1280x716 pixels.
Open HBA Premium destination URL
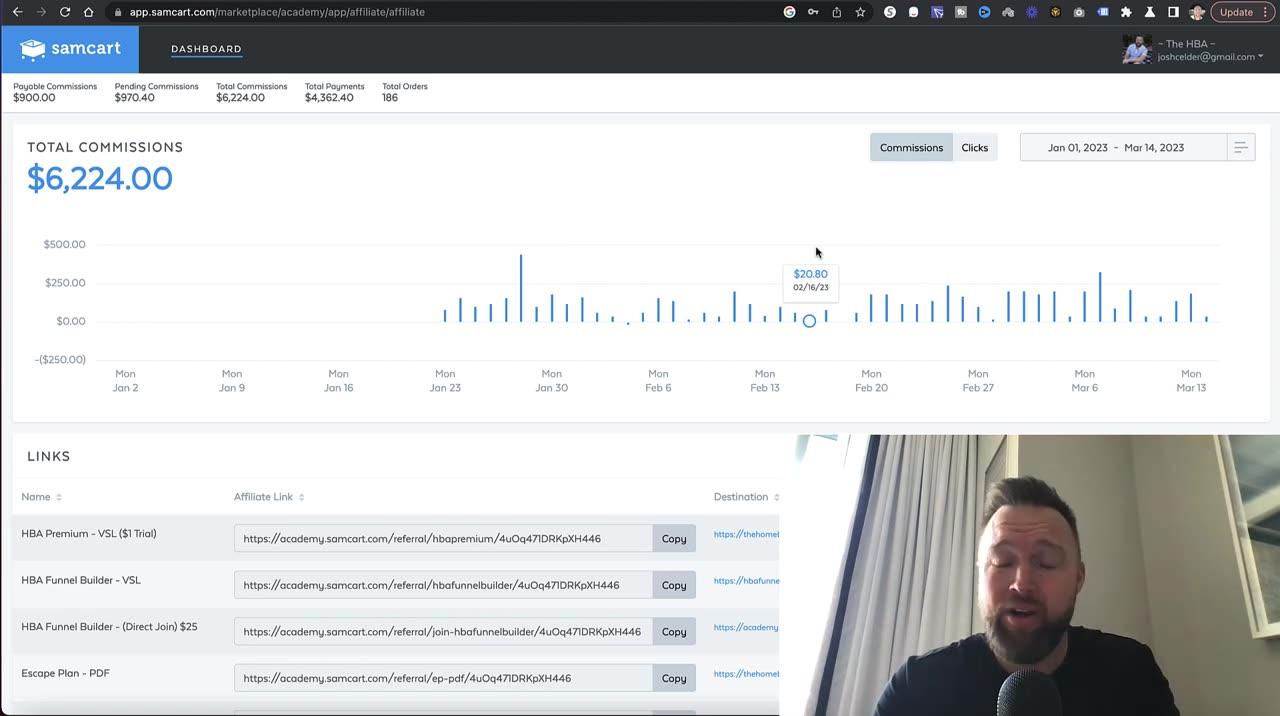coord(746,534)
